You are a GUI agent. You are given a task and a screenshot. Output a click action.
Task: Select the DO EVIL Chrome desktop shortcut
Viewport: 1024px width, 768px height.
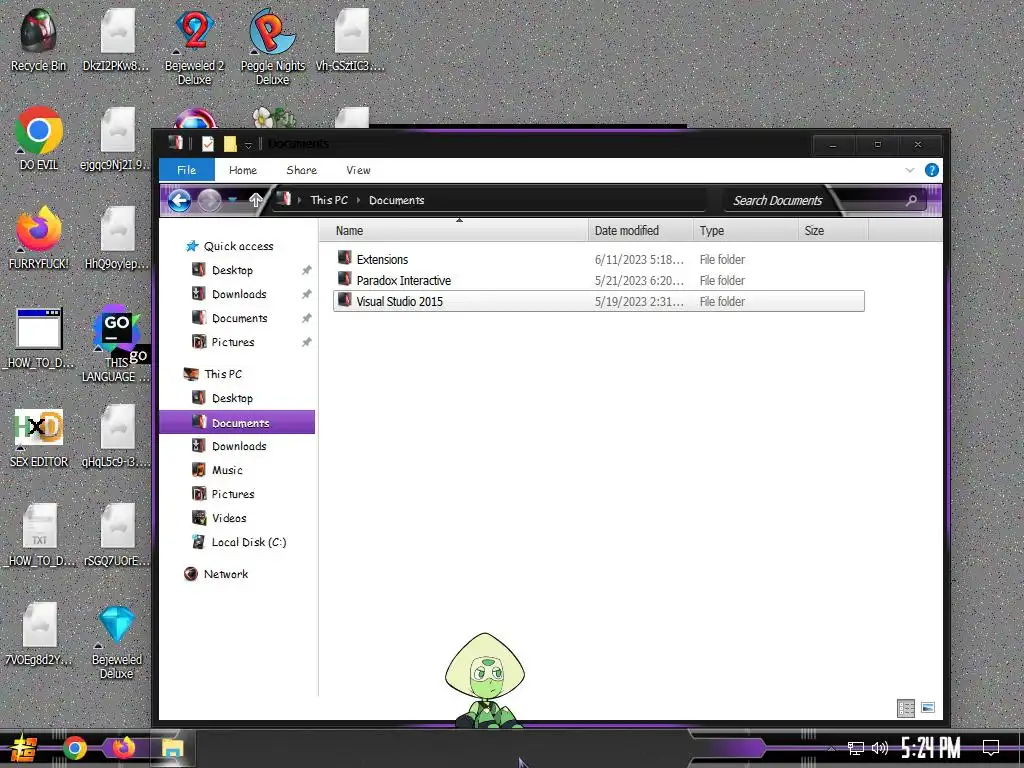pyautogui.click(x=39, y=138)
